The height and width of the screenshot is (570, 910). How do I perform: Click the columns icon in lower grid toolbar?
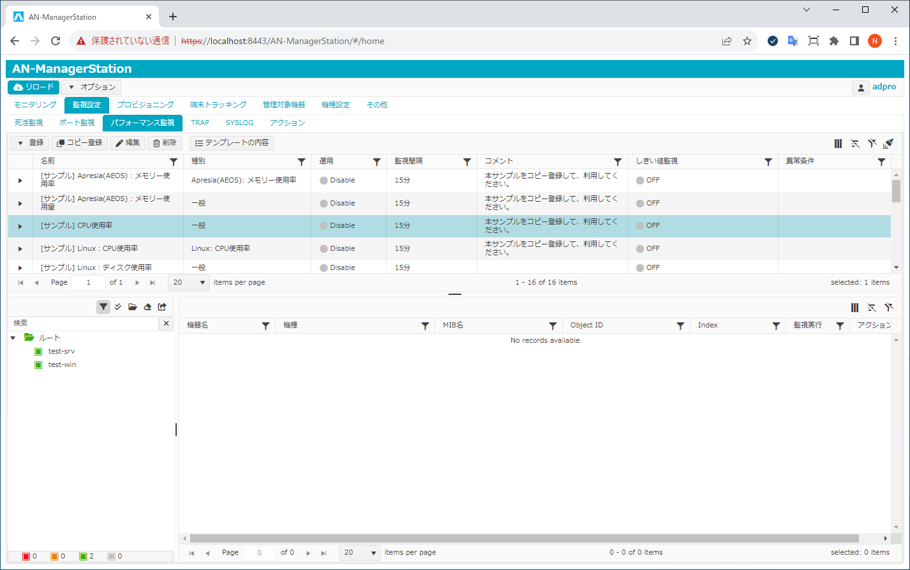point(854,308)
